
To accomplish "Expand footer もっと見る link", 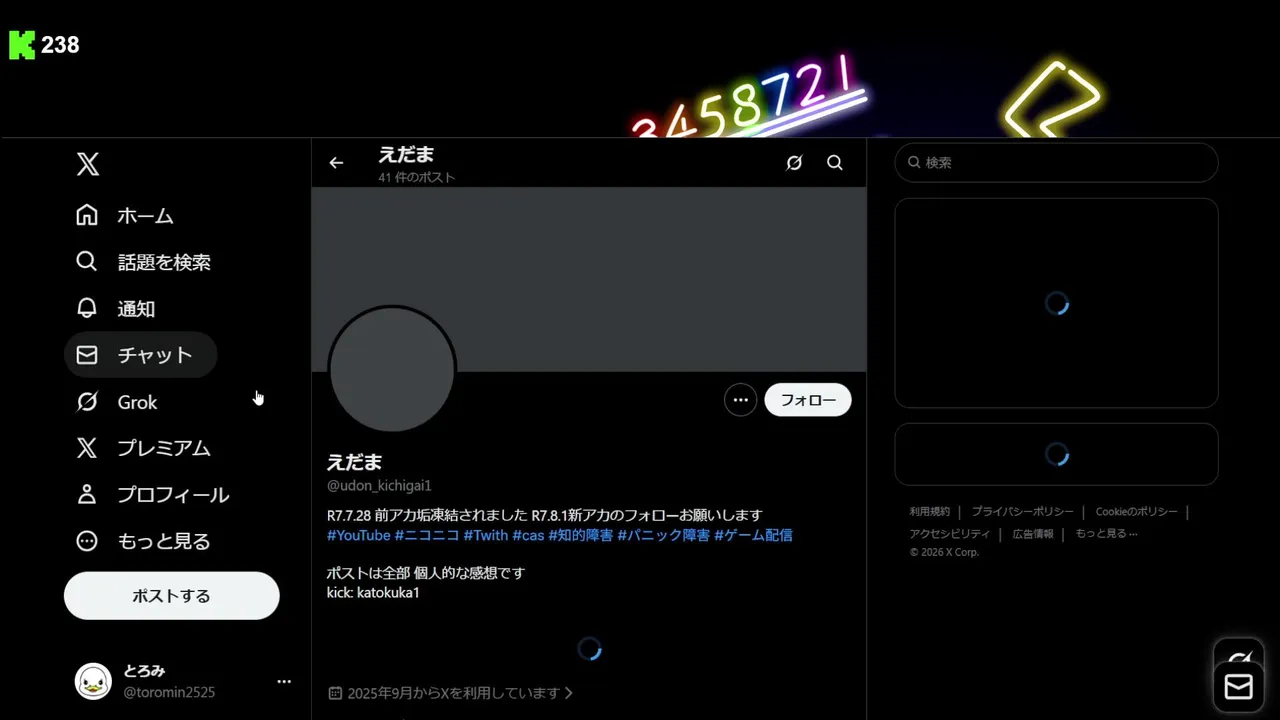I will (x=1106, y=534).
